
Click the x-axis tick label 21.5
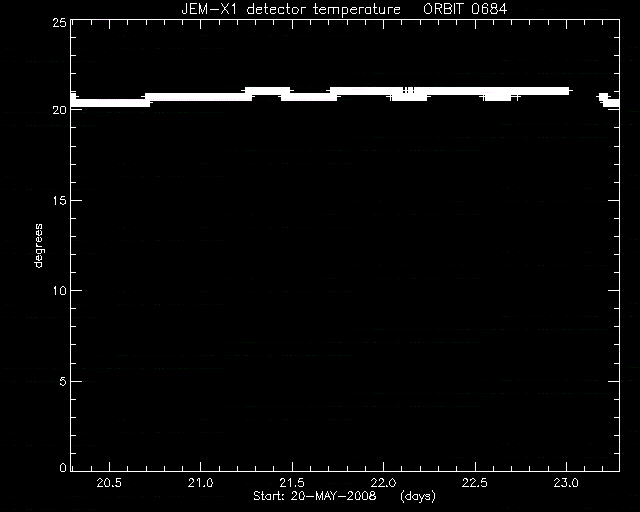pos(292,483)
